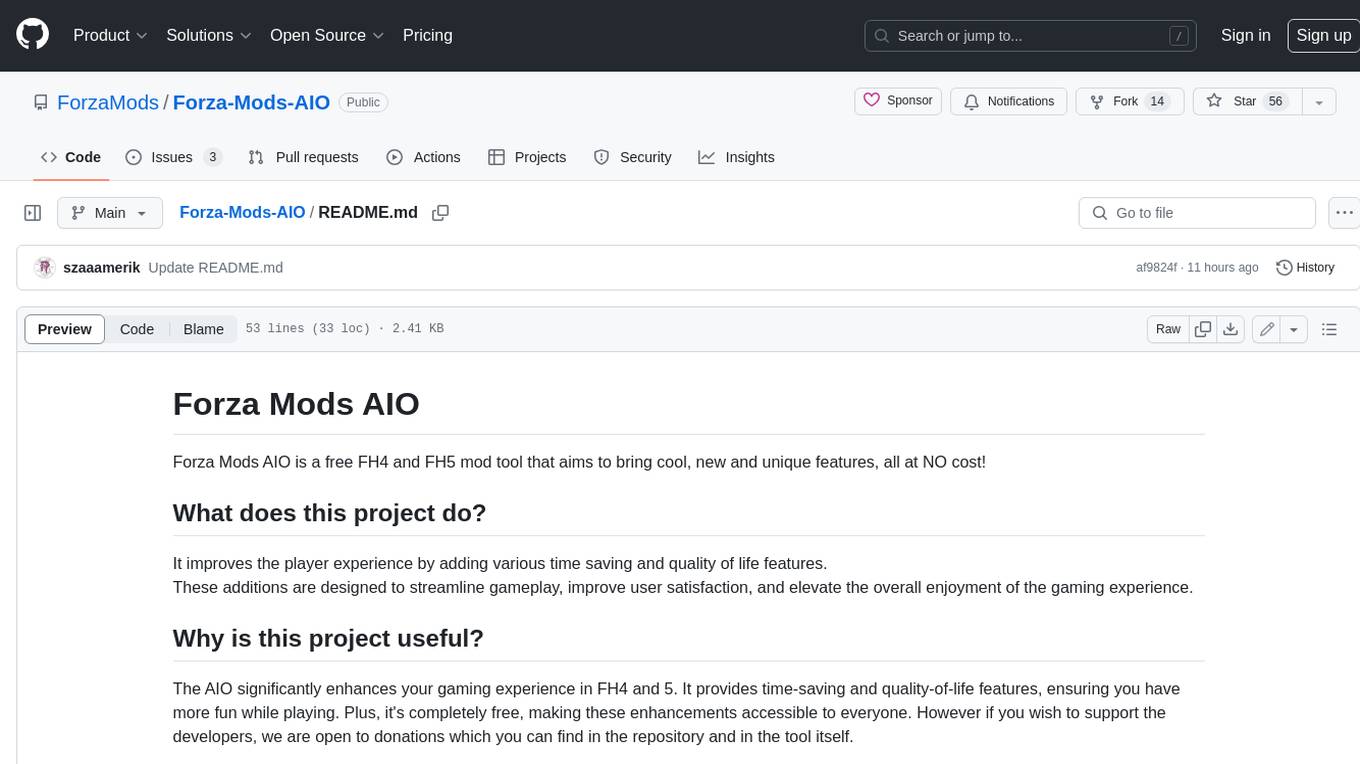Open the Product dropdown menu
Viewport: 1360px width, 764px height.
click(x=110, y=35)
